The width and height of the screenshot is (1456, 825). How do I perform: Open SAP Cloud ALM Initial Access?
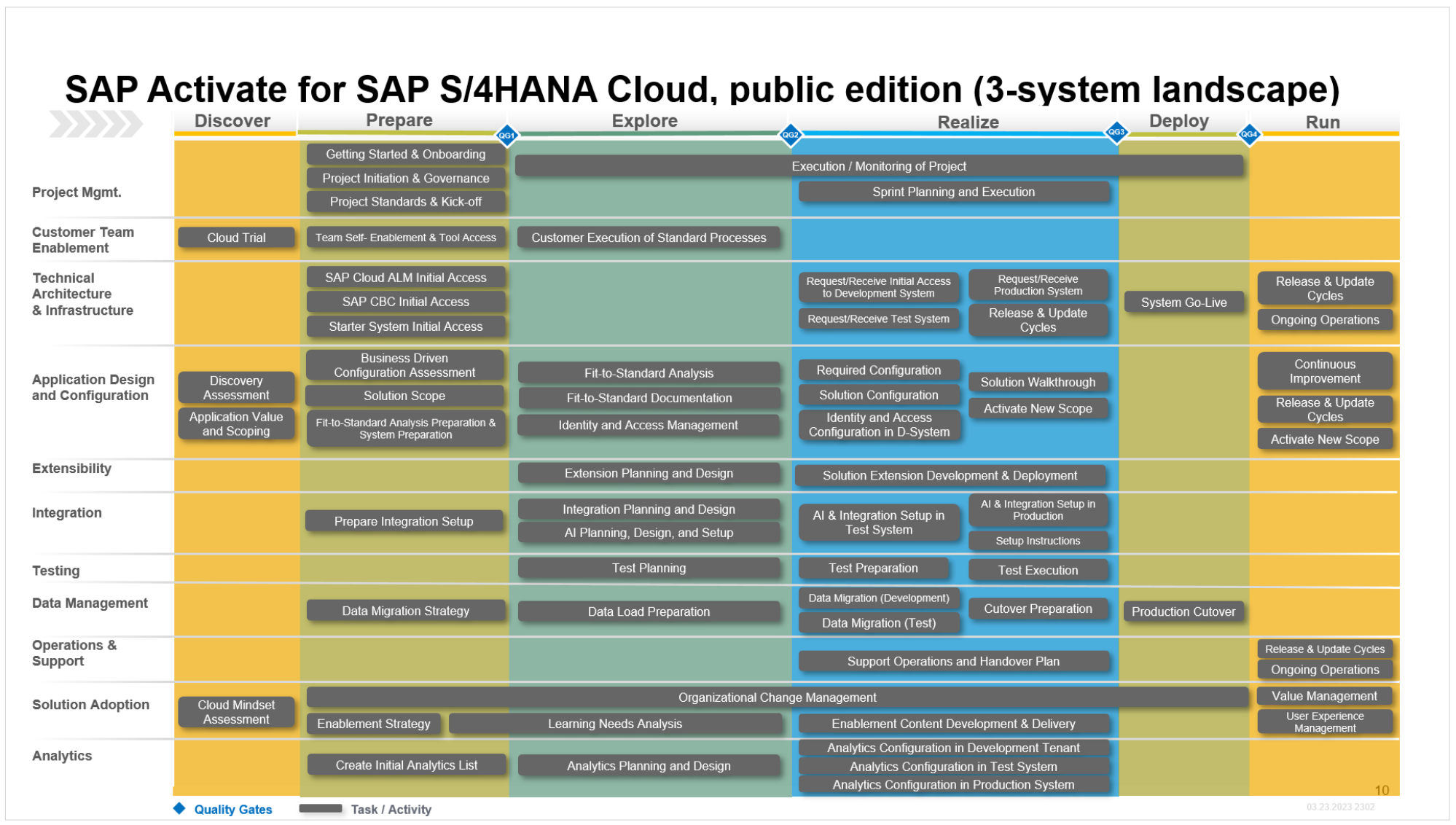click(x=406, y=278)
